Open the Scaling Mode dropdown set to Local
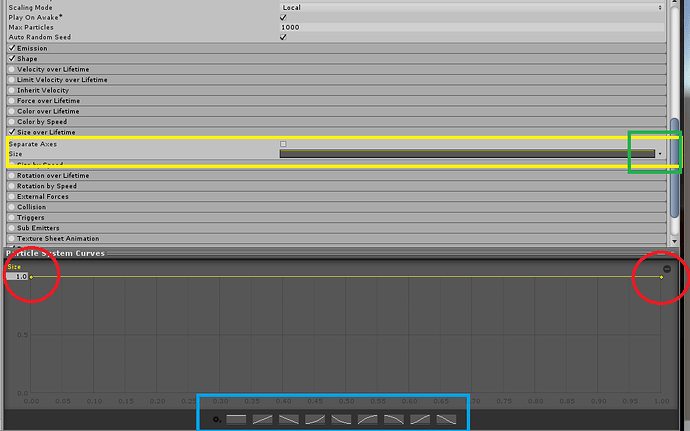The image size is (690, 431). pos(472,7)
